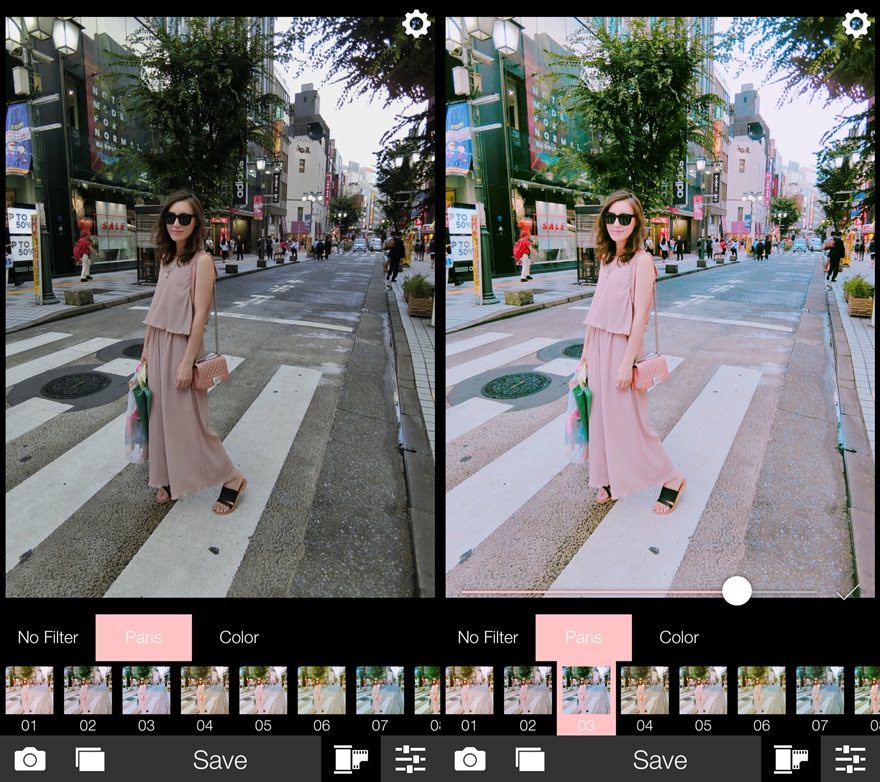The width and height of the screenshot is (880, 782).
Task: Pick filter thumbnail 01 on left screen
Action: pos(29,690)
